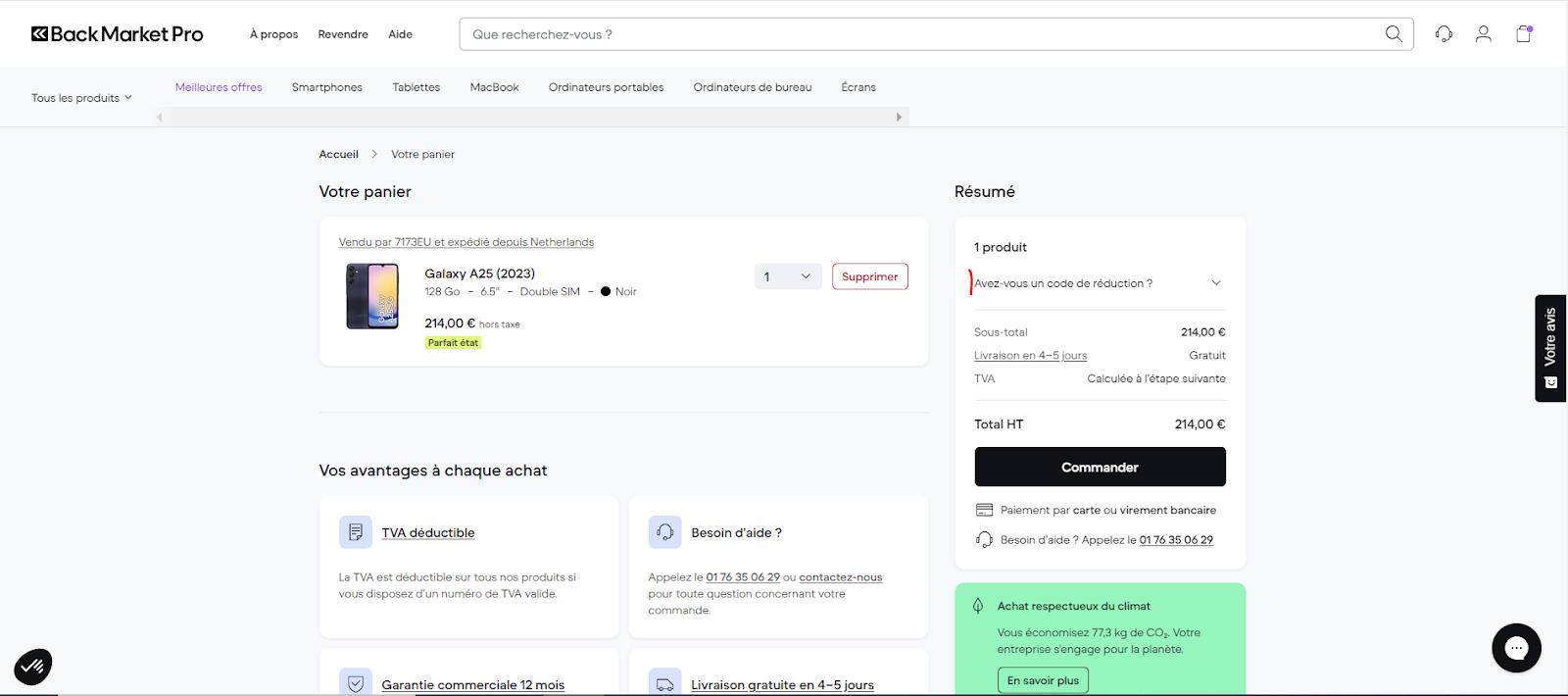The image size is (1568, 696).
Task: Open the Vendu par 7173EU seller link
Action: click(466, 242)
